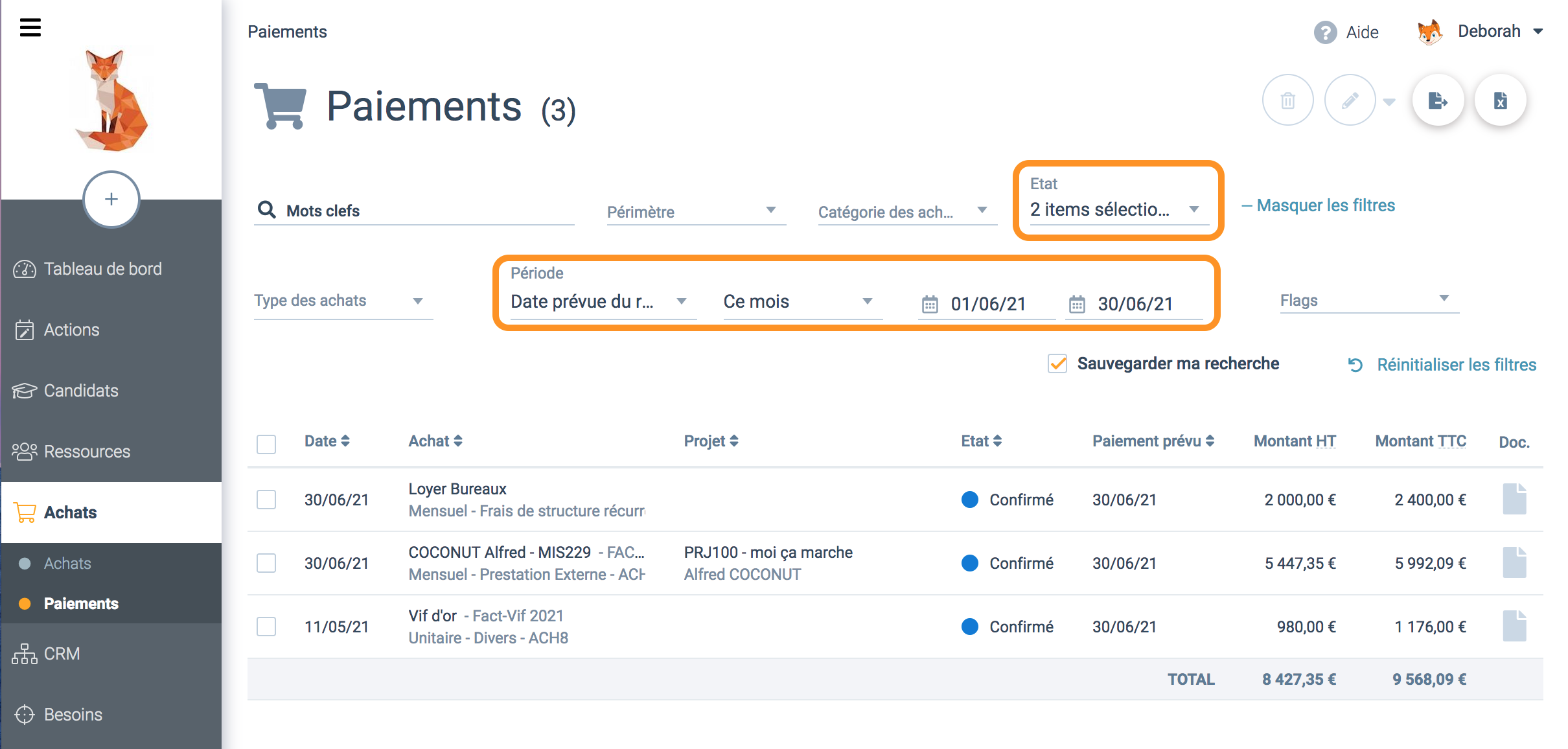Check the Loyer Bureaux row checkbox

(x=266, y=500)
